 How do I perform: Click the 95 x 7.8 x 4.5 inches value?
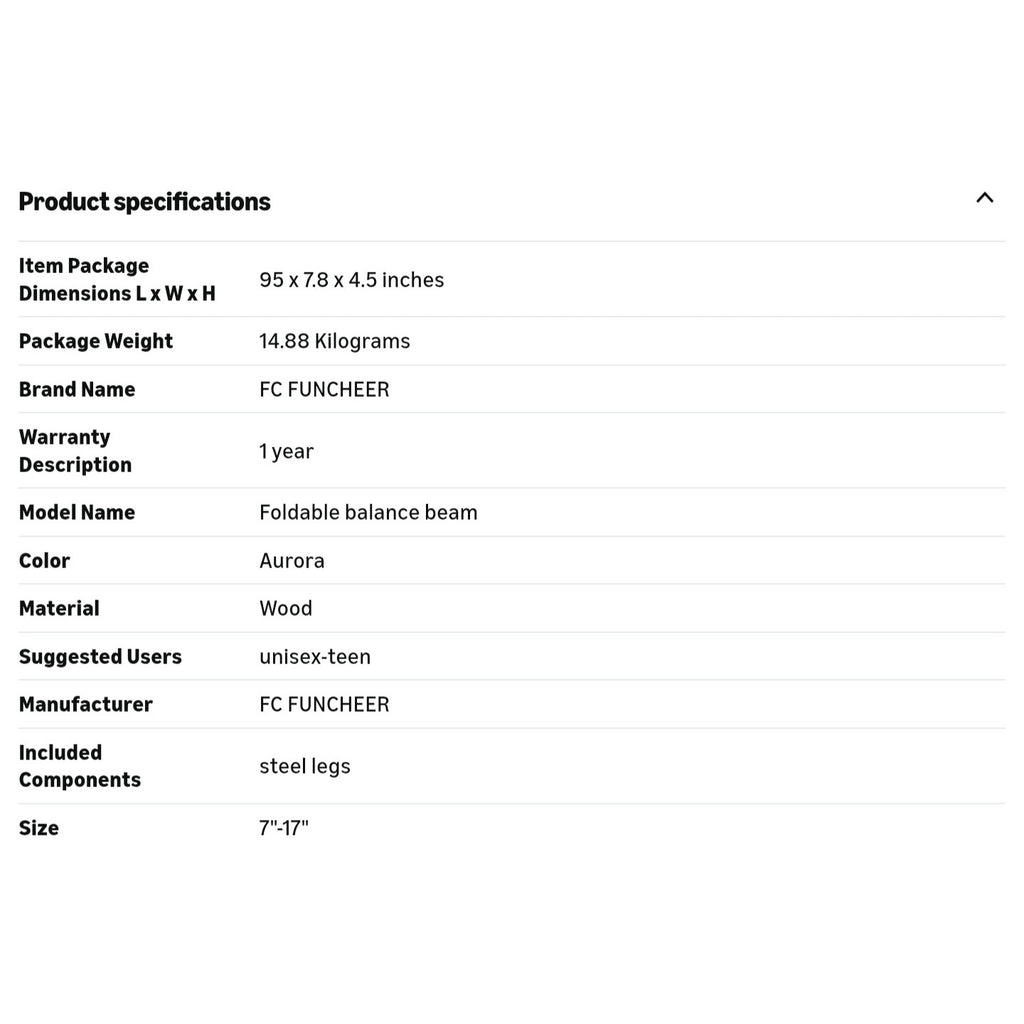point(351,280)
